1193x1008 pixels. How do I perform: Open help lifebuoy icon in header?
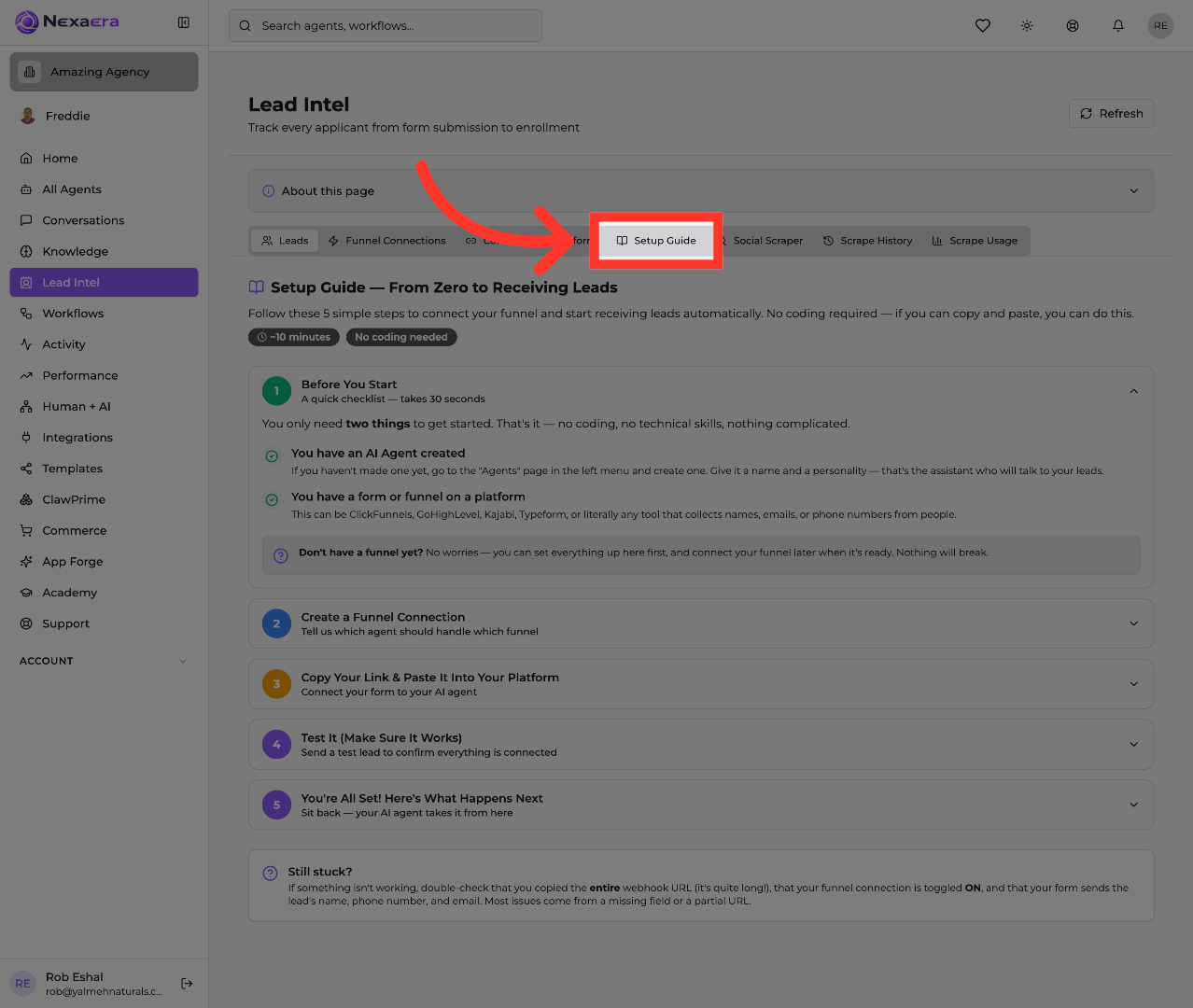[x=1073, y=25]
